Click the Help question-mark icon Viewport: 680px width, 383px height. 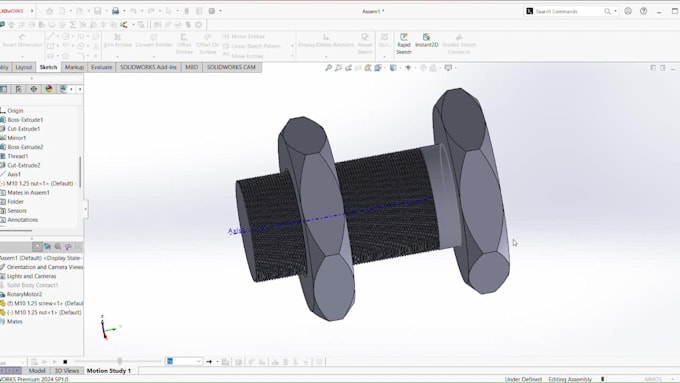pyautogui.click(x=644, y=11)
